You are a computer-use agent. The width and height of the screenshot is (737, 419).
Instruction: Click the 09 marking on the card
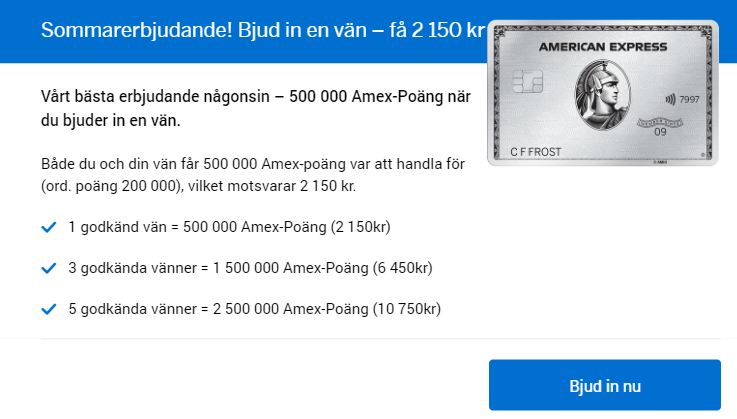pyautogui.click(x=660, y=131)
